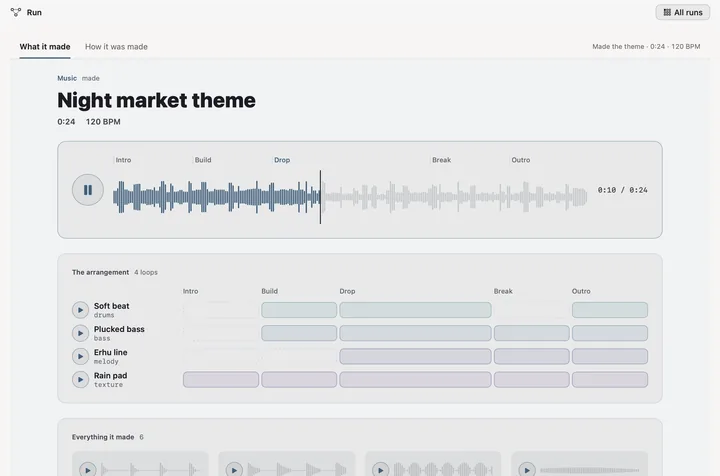Play the fourth clip under Everything it made
This screenshot has height=476, width=720.
(527, 470)
